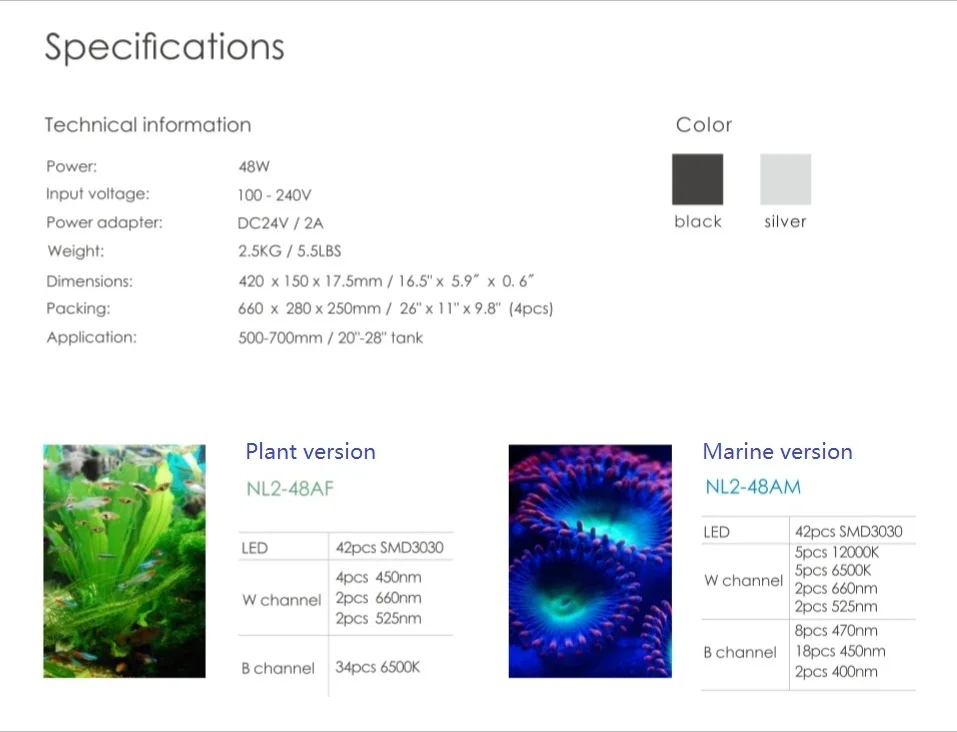Click the 'Packing:' label
The height and width of the screenshot is (732, 957).
[x=78, y=308]
